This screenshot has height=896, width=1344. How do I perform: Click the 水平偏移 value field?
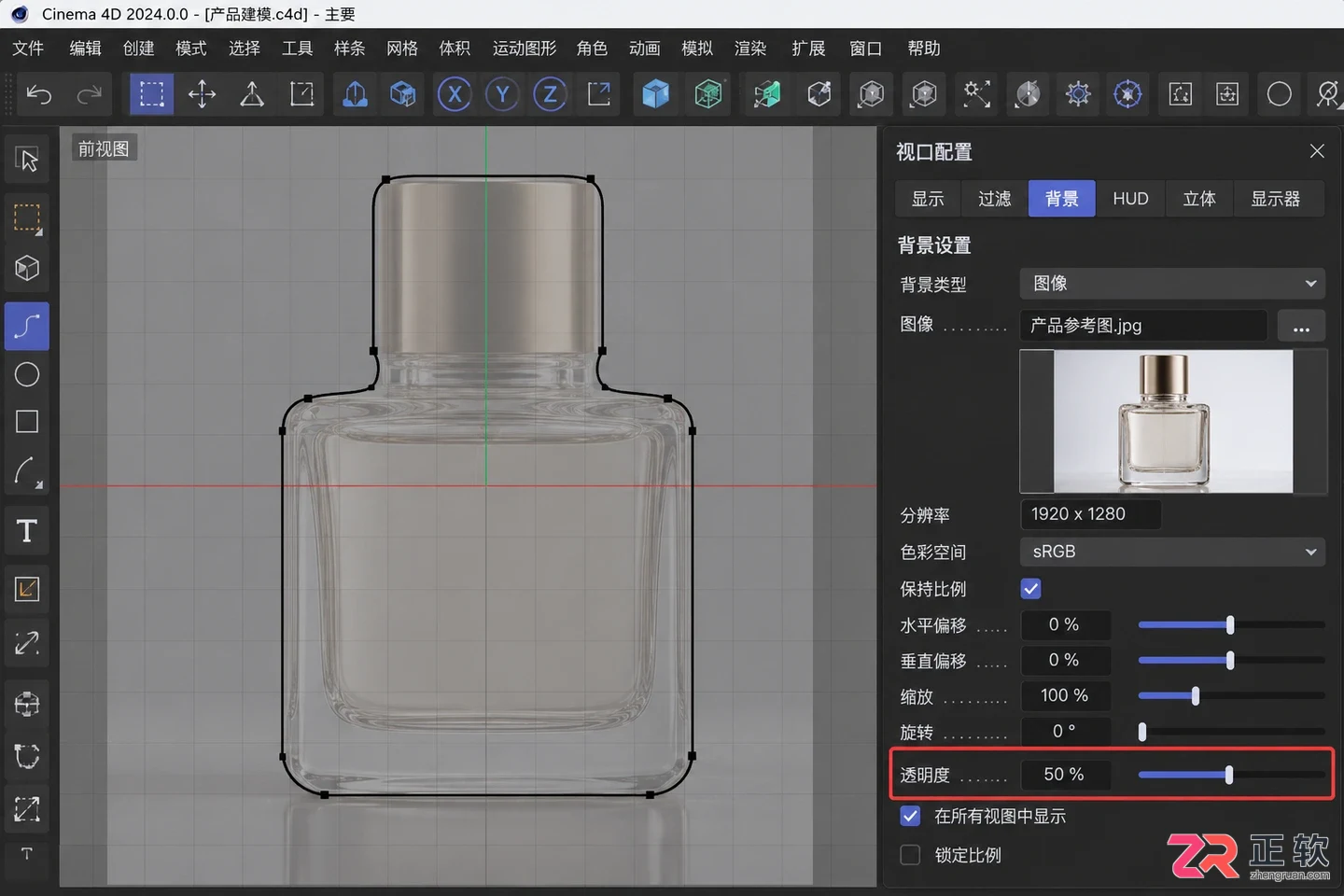(1065, 624)
